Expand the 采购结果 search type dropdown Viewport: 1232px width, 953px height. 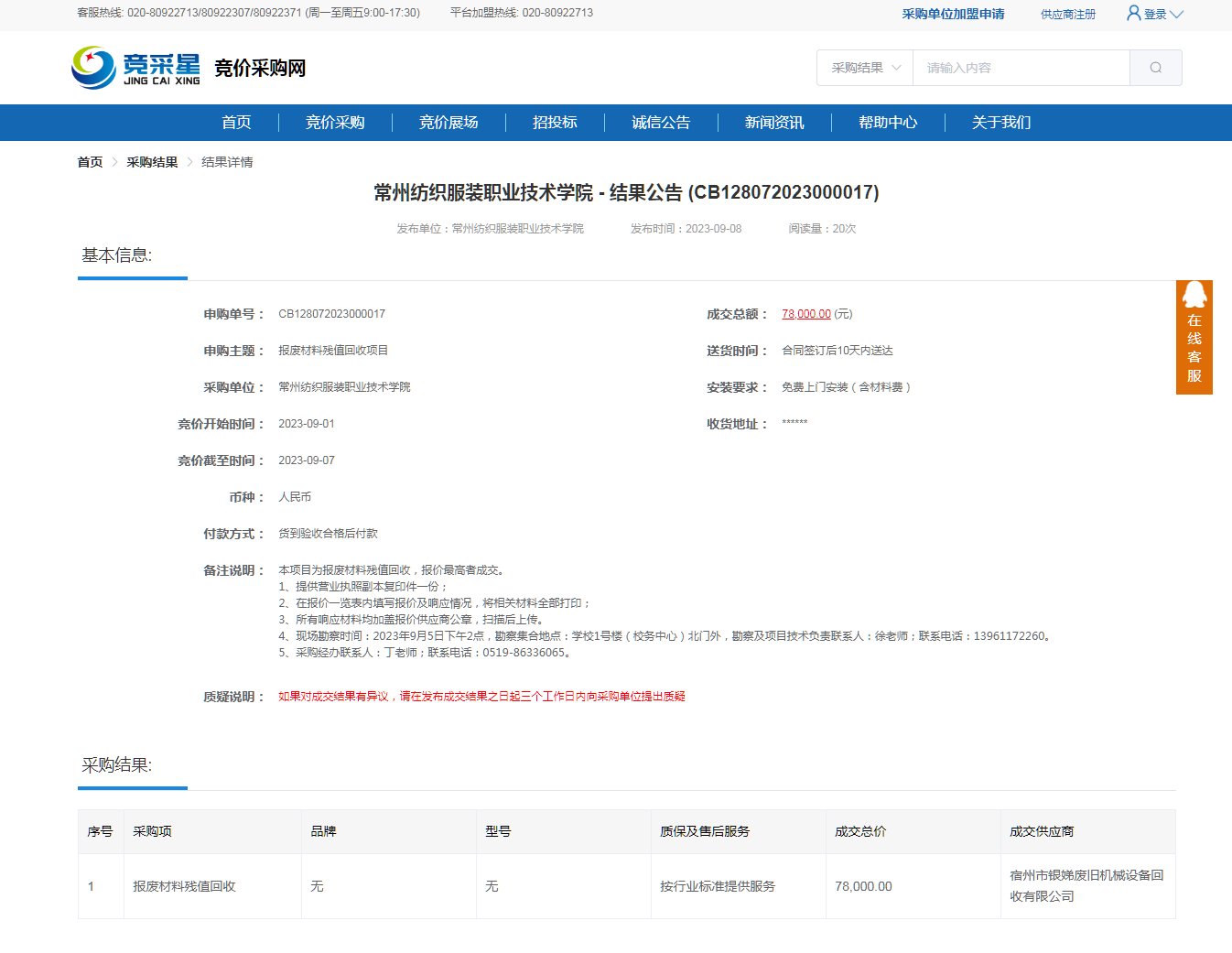865,68
